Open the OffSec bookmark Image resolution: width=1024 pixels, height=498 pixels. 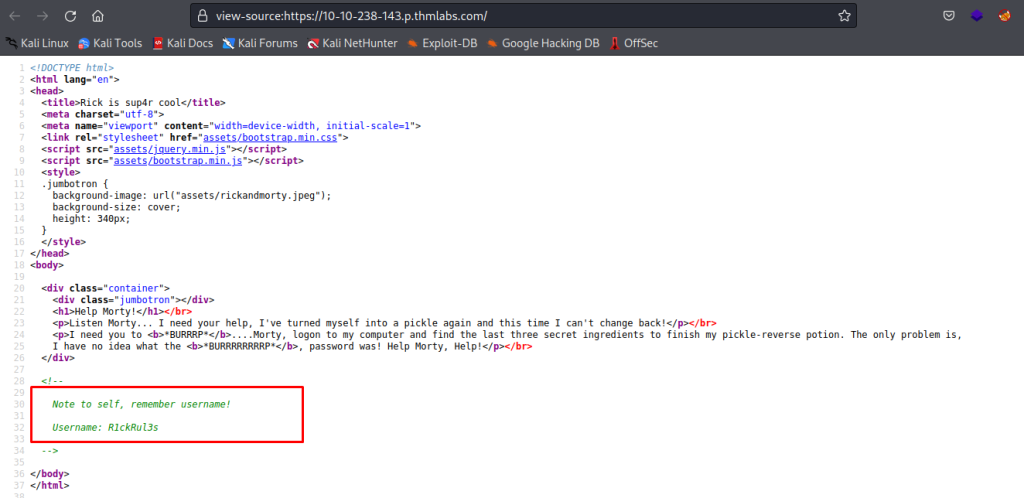pos(633,44)
